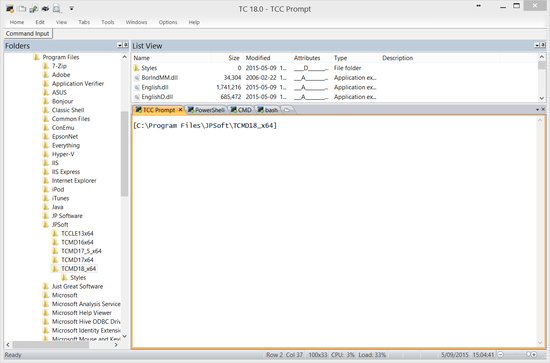The height and width of the screenshot is (363, 550).
Task: Open the tab list dropdown arrow beside tabs
Action: tap(537, 109)
